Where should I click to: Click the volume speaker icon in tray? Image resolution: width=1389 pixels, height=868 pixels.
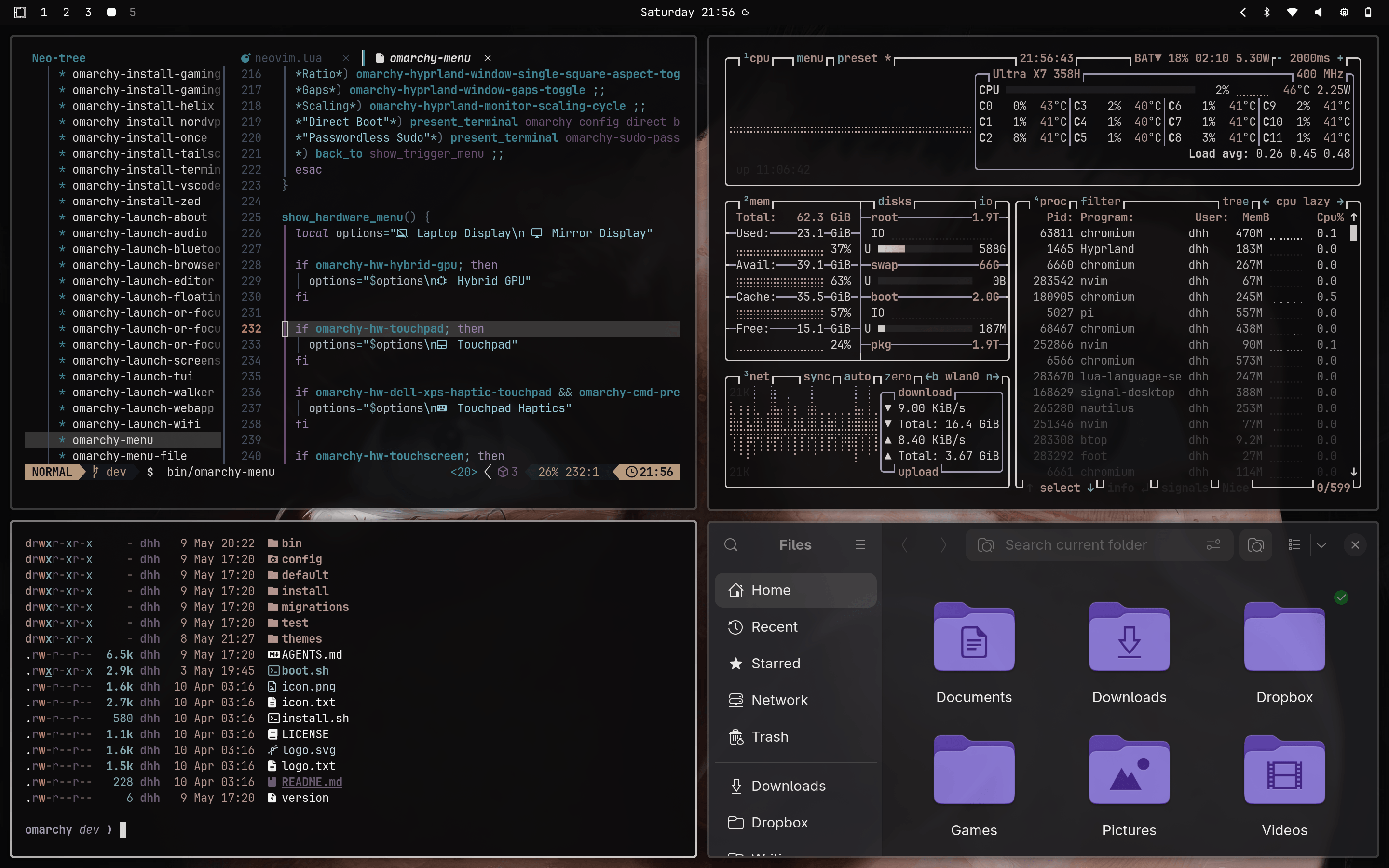[x=1318, y=12]
